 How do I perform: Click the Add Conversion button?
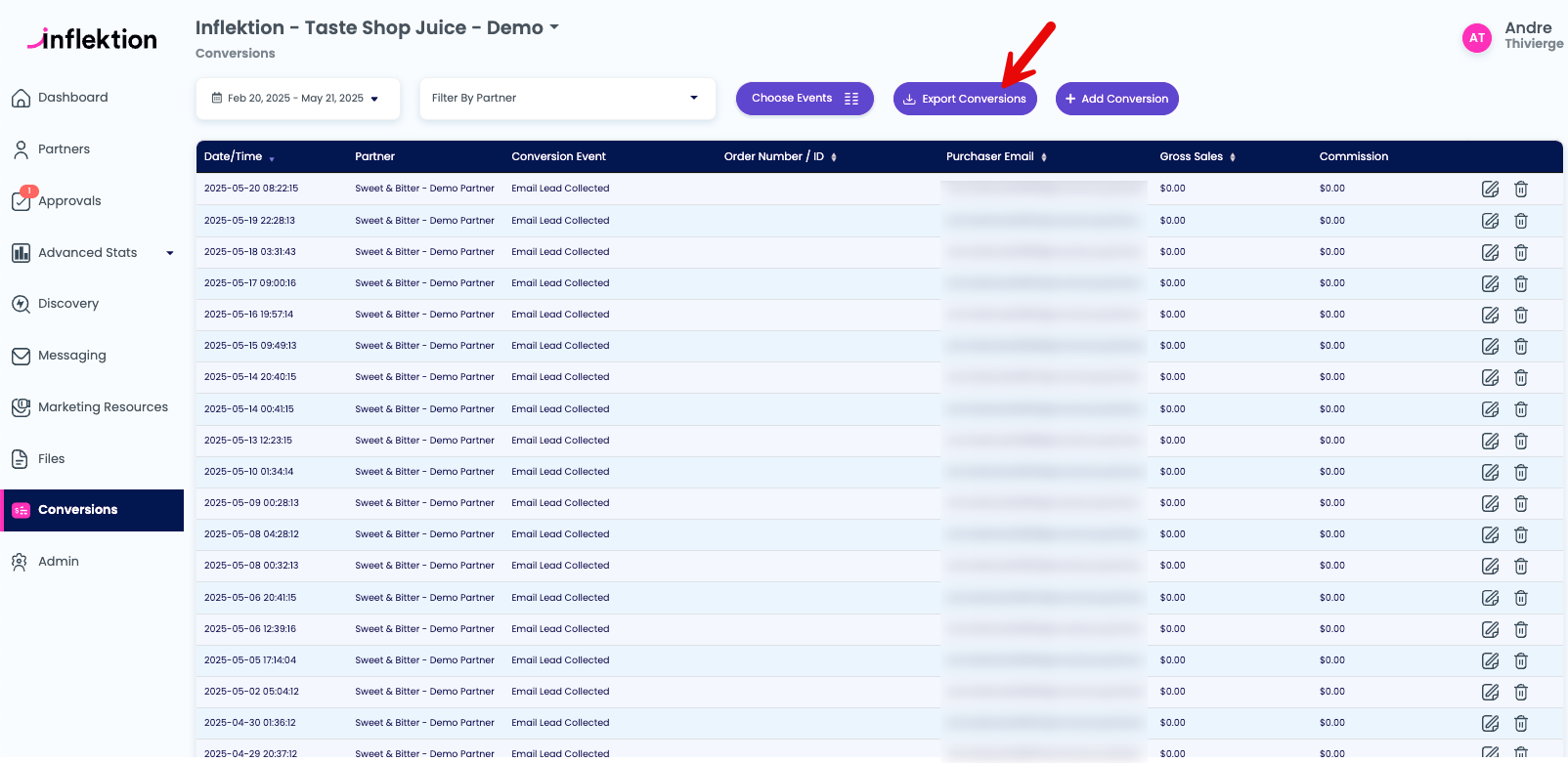(x=1117, y=99)
